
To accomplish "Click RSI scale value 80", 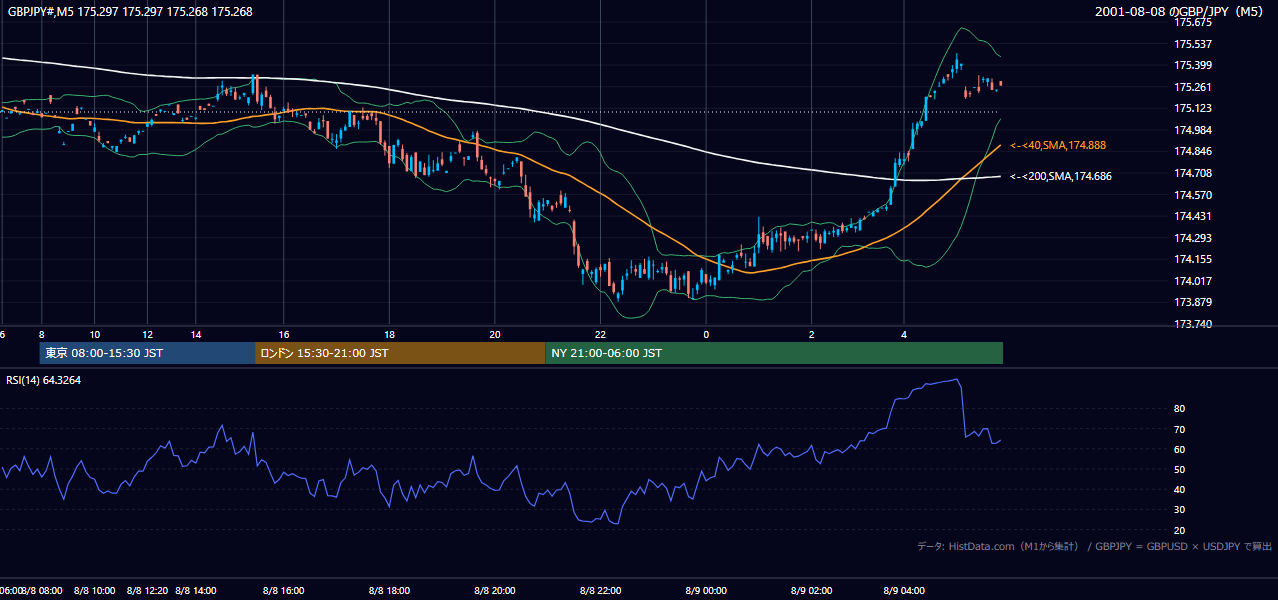I will pyautogui.click(x=1180, y=409).
